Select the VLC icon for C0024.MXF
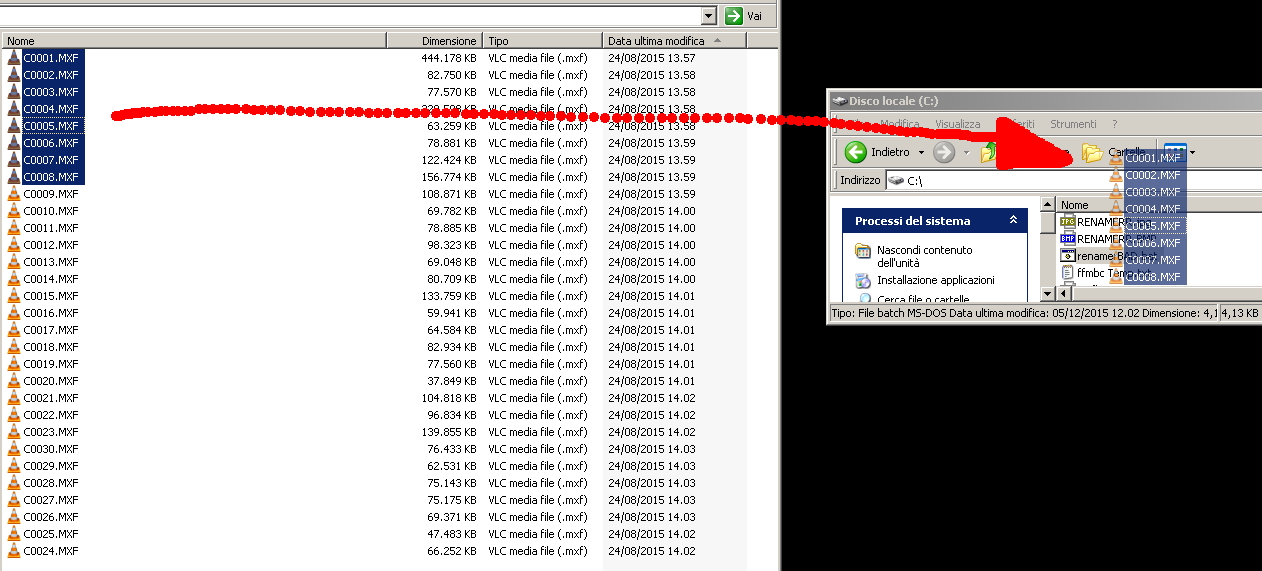This screenshot has height=571, width=1262. [x=13, y=551]
